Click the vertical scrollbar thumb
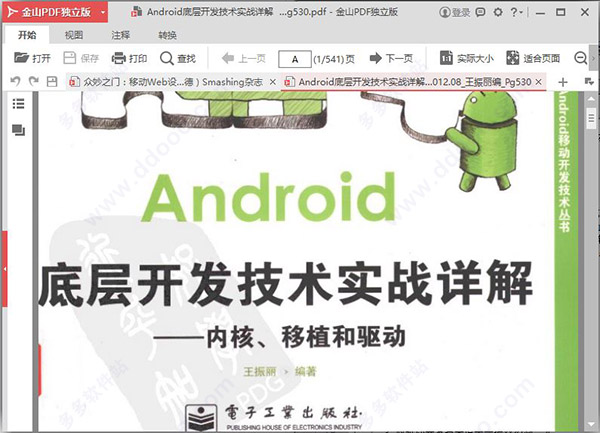600x433 pixels. click(592, 119)
